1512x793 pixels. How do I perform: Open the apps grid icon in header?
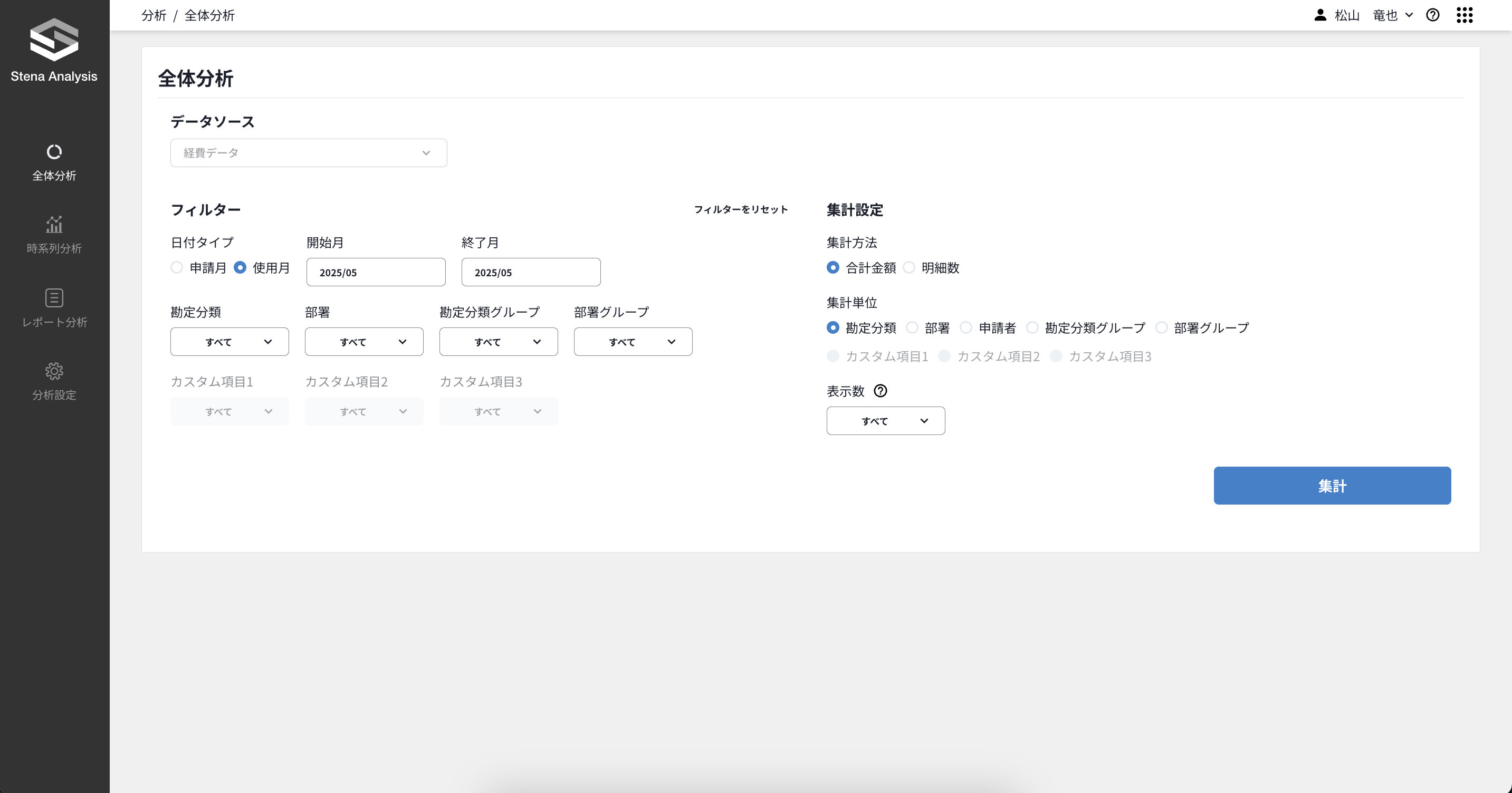pyautogui.click(x=1465, y=15)
